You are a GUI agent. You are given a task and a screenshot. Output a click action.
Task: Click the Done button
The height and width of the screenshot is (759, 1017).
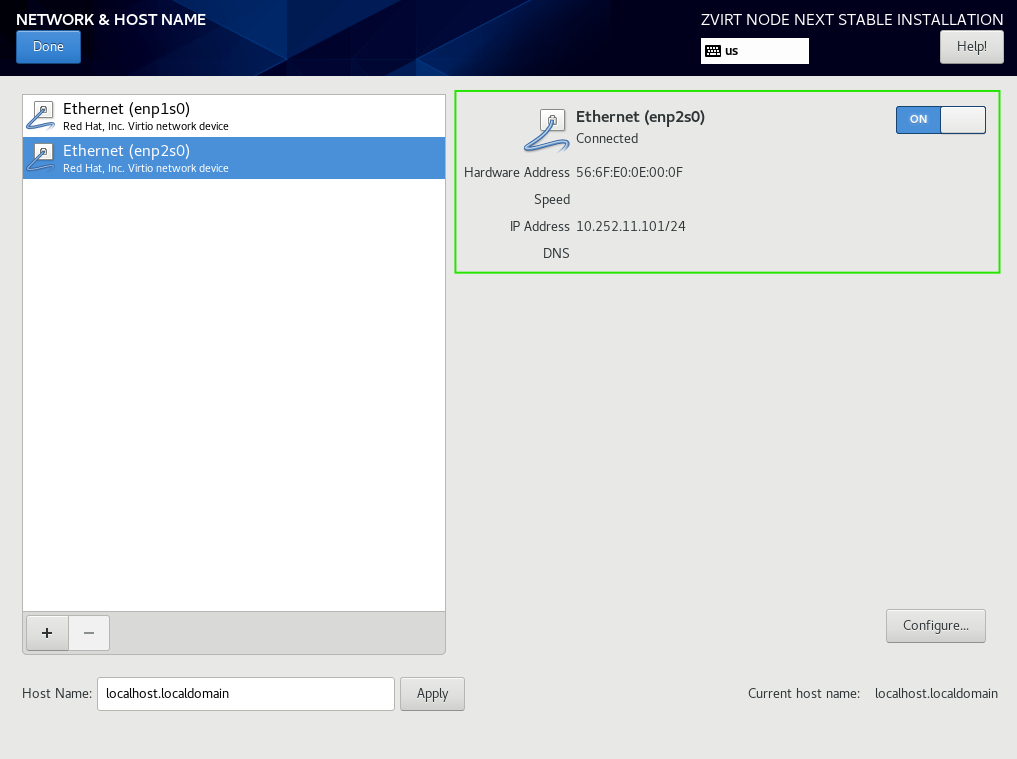(x=48, y=47)
